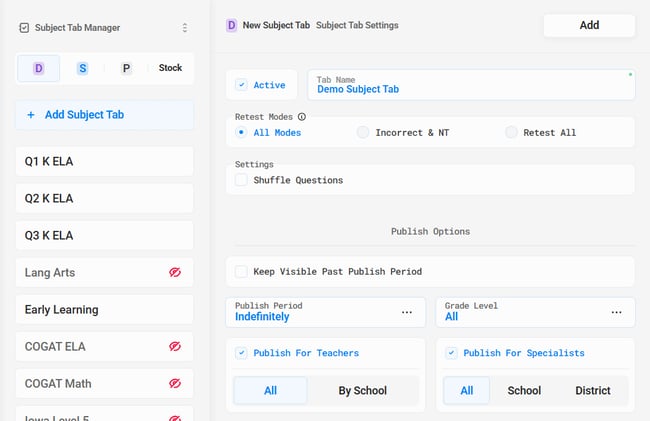Viewport: 650px width, 421px height.
Task: Switch to the Stock tab
Action: click(170, 68)
